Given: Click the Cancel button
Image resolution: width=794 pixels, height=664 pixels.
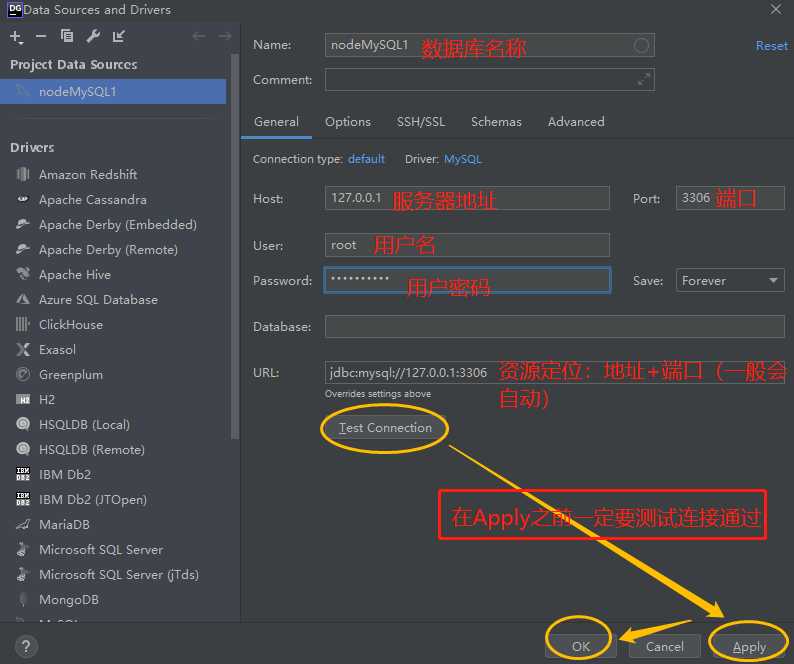Looking at the screenshot, I should 665,647.
